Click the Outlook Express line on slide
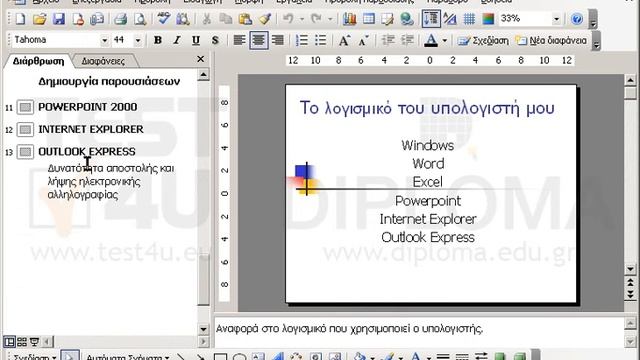This screenshot has height=360, width=640. (x=428, y=238)
